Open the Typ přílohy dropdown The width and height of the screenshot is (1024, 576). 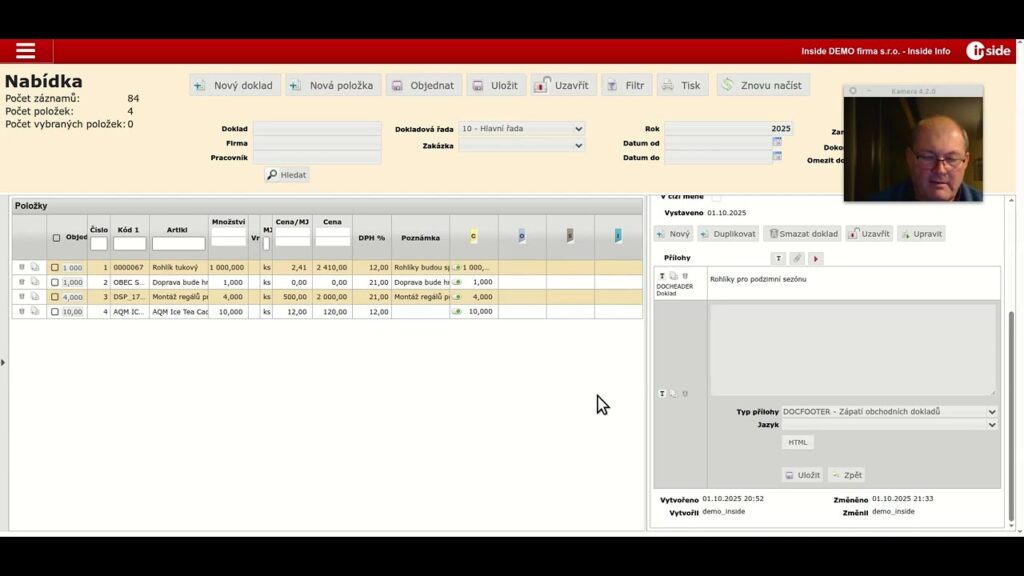click(x=889, y=411)
